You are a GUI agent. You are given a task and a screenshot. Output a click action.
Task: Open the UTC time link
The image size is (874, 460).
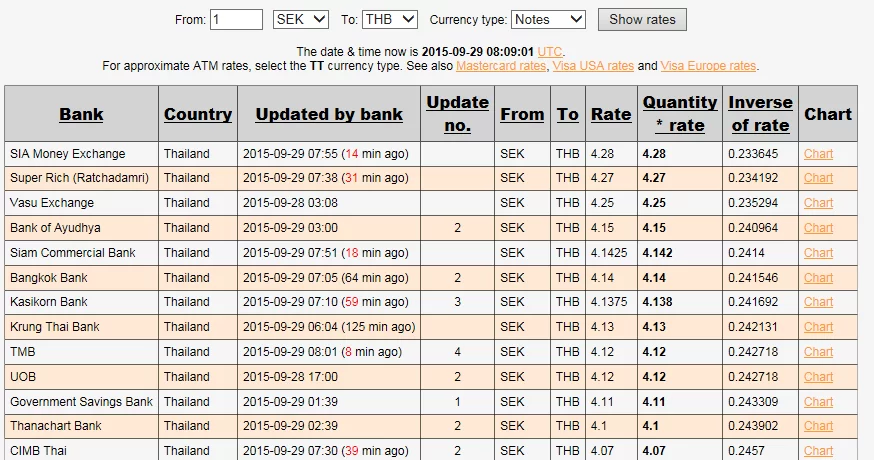550,51
